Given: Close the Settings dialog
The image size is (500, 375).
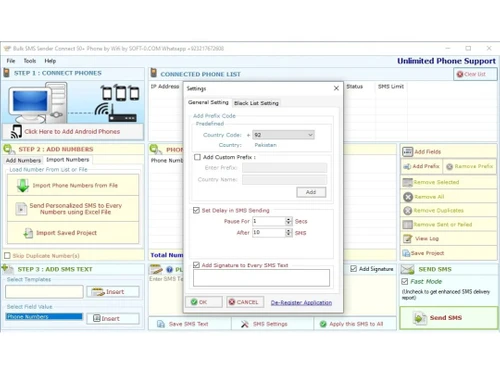Looking at the screenshot, I should point(336,88).
